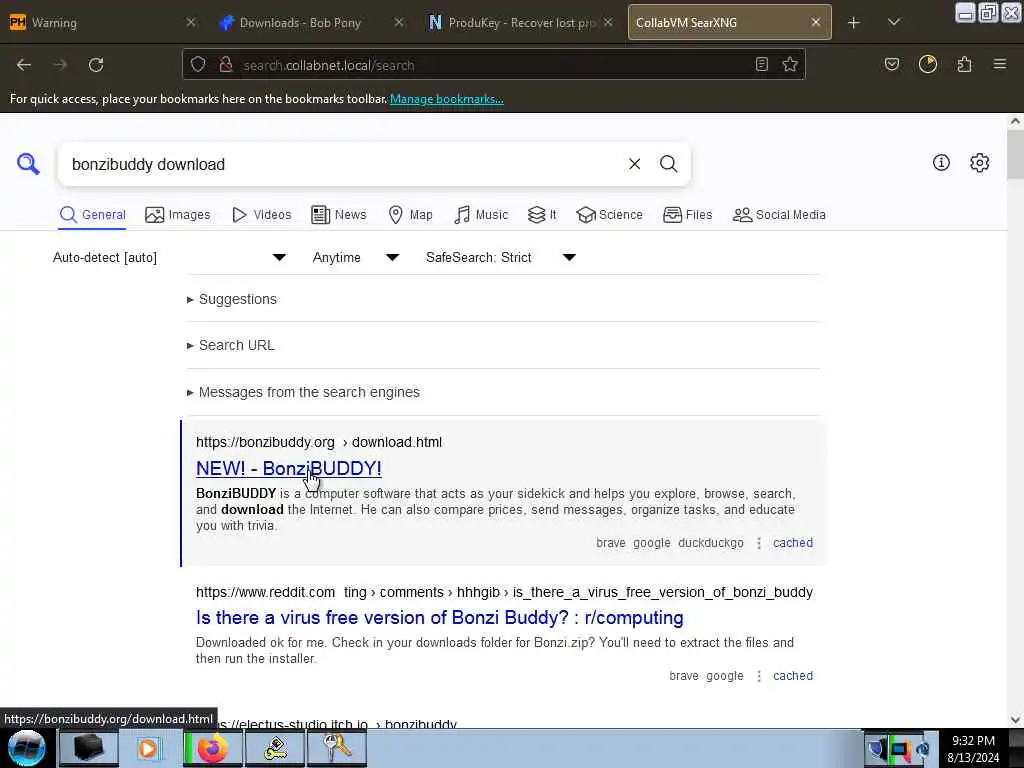Open the SafeSearch: Strict dropdown

click(x=501, y=257)
